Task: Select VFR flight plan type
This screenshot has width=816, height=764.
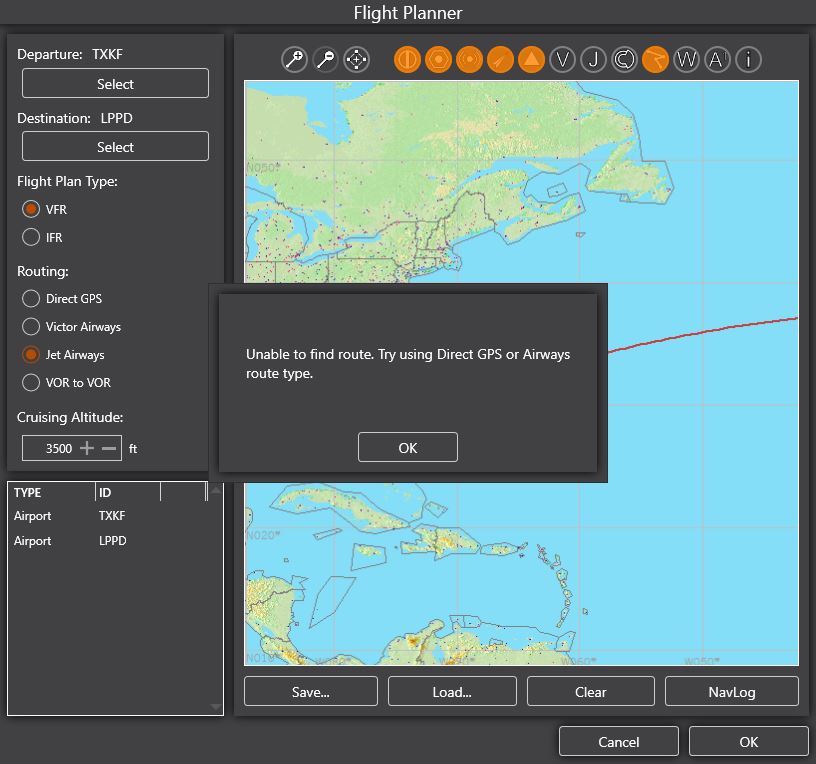Action: 31,210
